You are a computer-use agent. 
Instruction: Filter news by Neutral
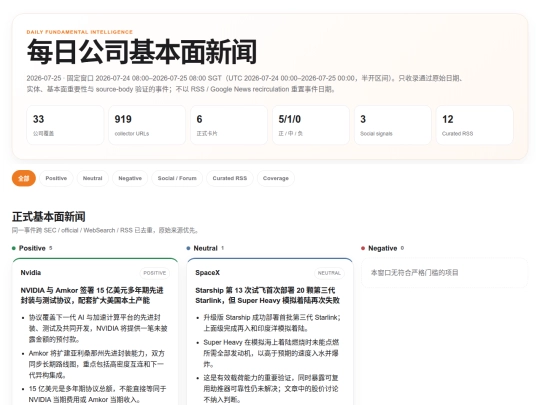(x=93, y=178)
